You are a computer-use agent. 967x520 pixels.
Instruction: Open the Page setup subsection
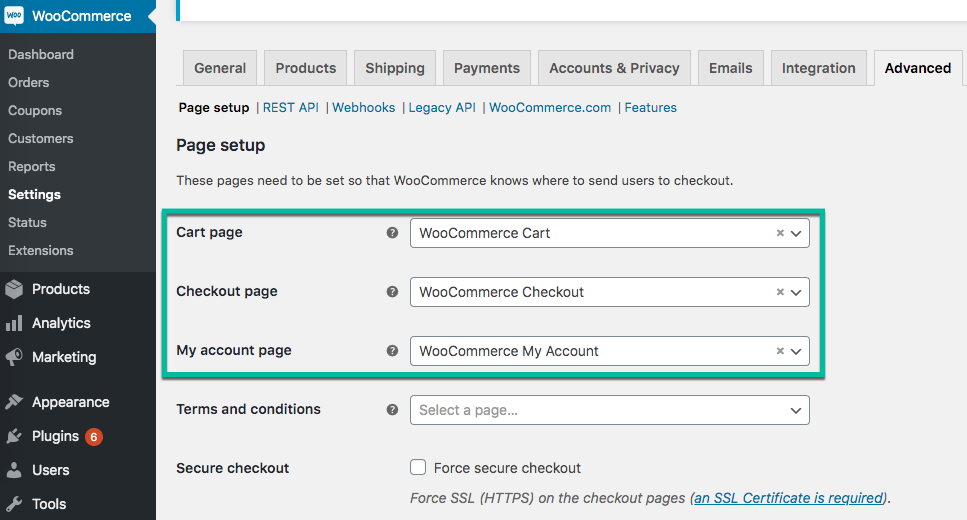[214, 107]
